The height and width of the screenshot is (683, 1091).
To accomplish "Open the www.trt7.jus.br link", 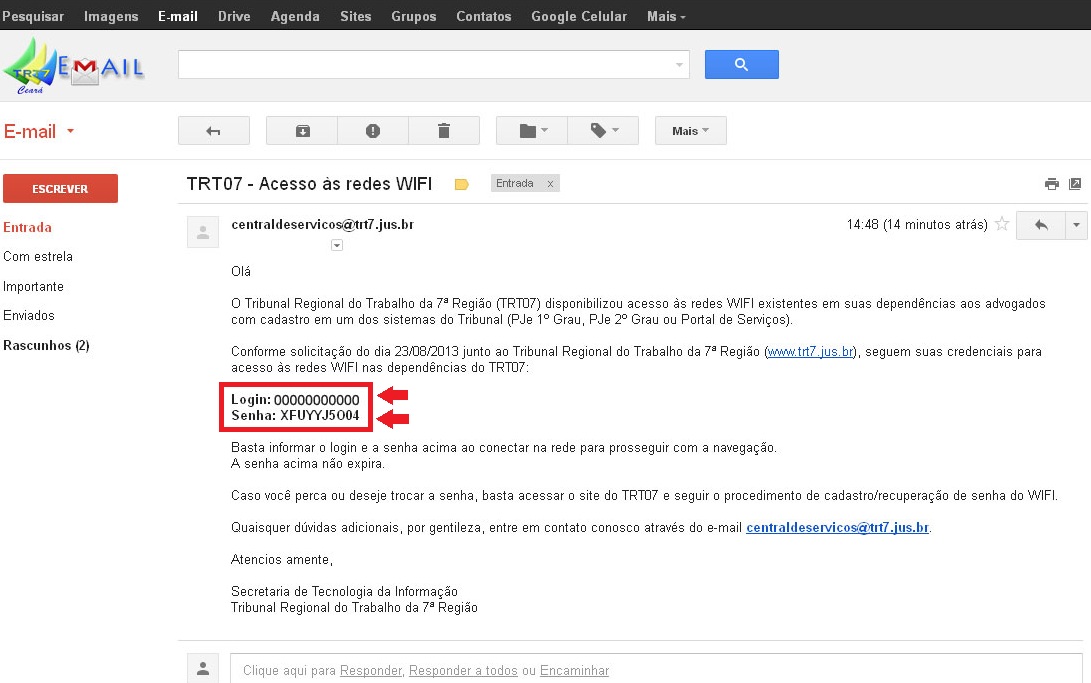I will pyautogui.click(x=811, y=352).
